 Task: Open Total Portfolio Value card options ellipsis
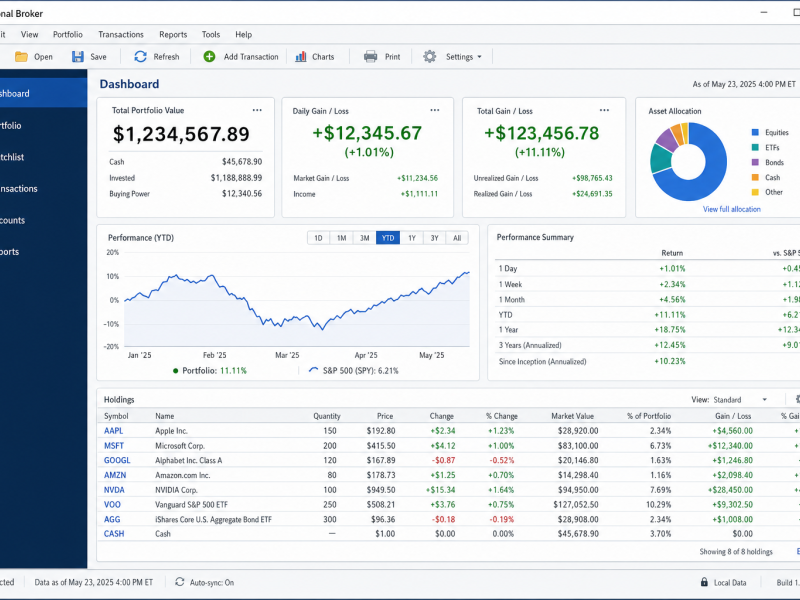click(x=257, y=110)
